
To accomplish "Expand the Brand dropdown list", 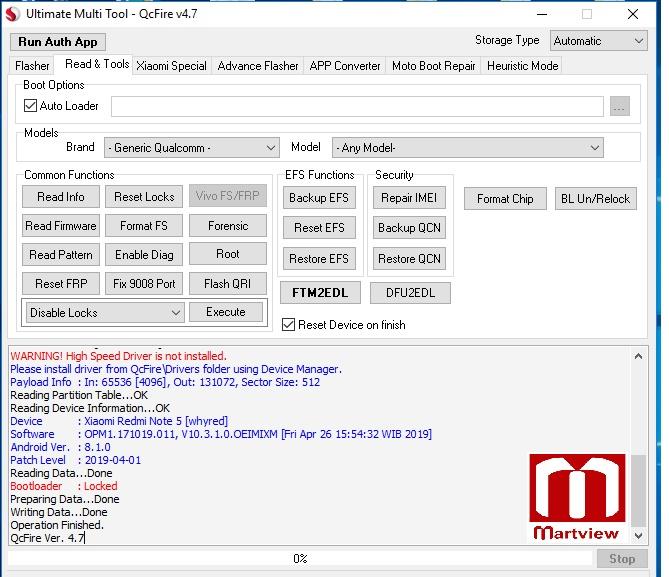I will (x=190, y=148).
